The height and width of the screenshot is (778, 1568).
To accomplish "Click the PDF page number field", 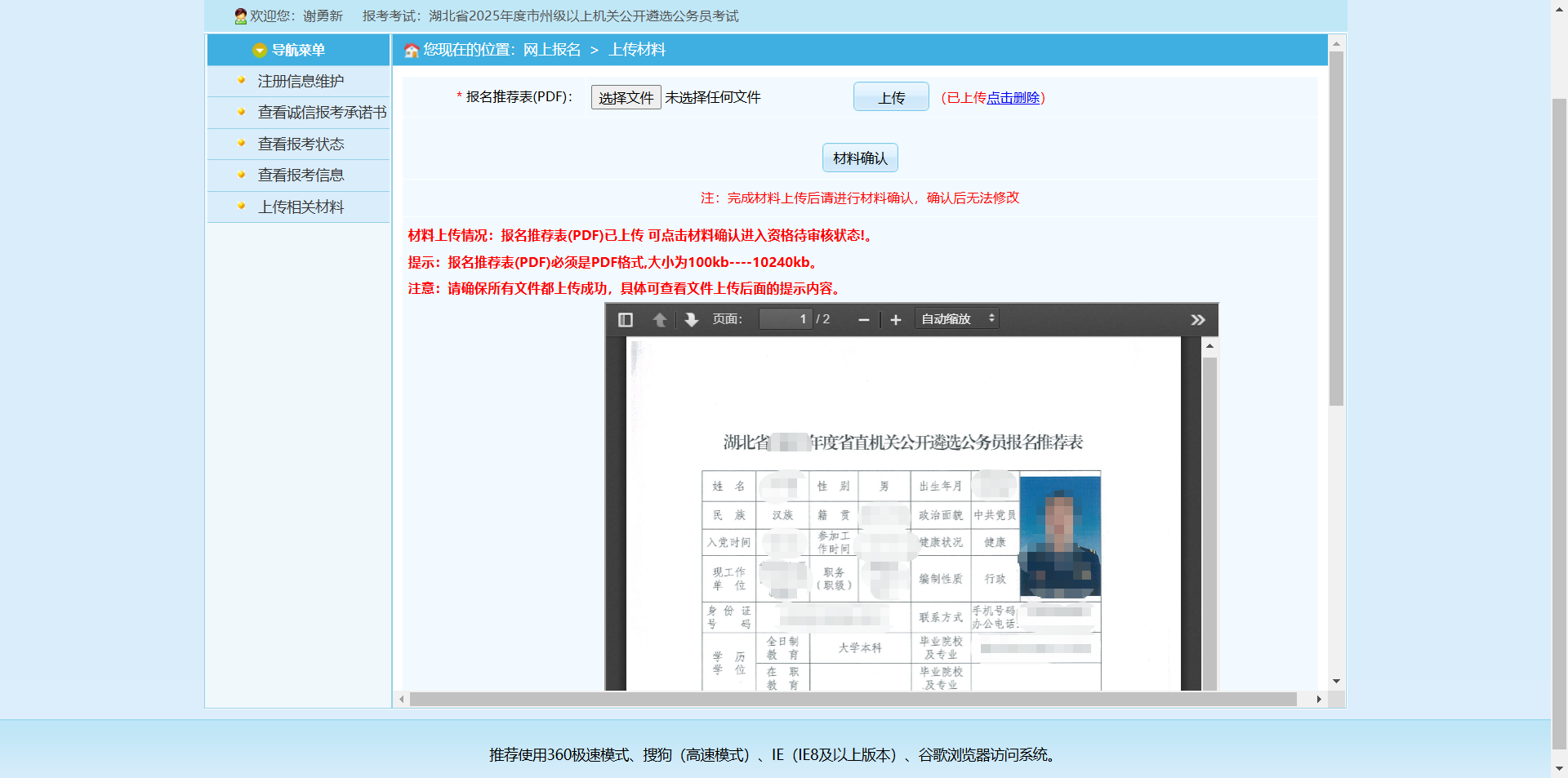I will [785, 319].
